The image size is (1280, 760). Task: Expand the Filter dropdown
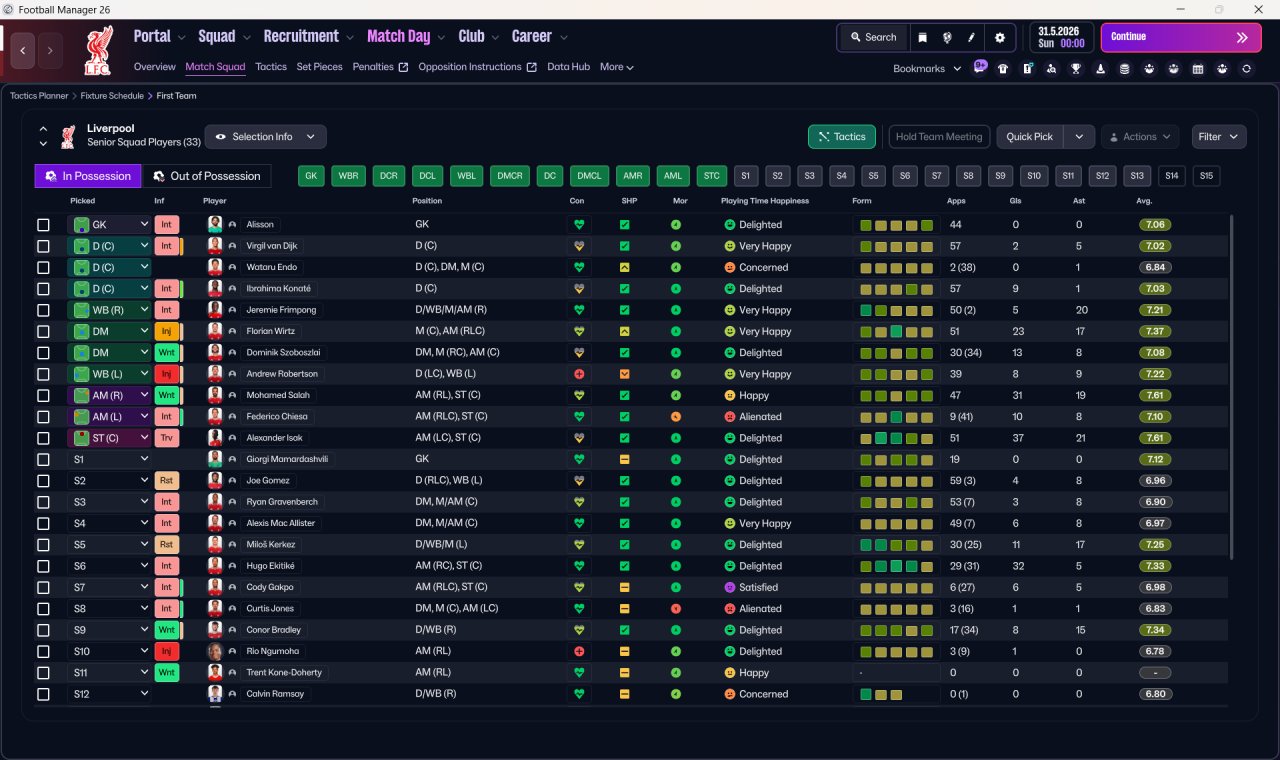[1218, 137]
